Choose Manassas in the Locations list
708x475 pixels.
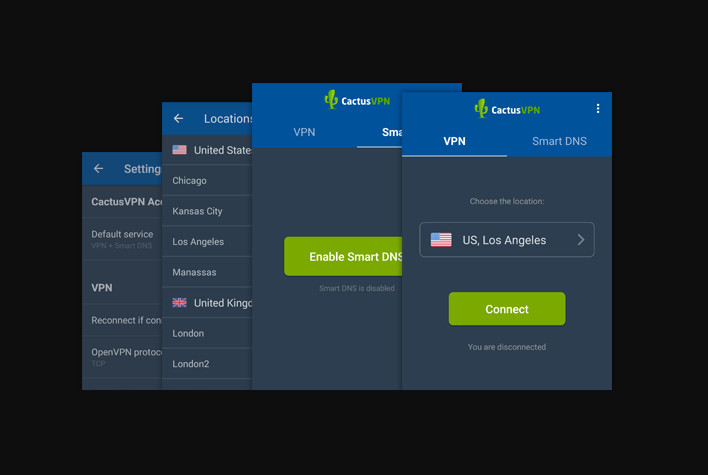pos(207,272)
